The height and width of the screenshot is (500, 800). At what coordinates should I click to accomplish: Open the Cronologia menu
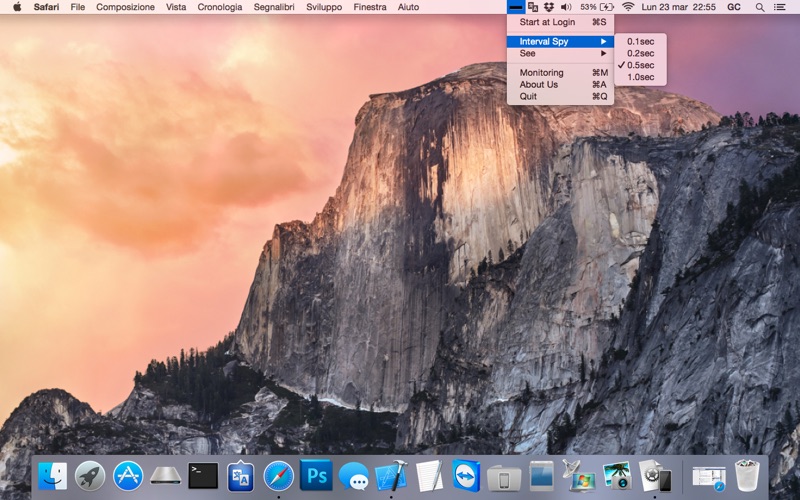[220, 7]
